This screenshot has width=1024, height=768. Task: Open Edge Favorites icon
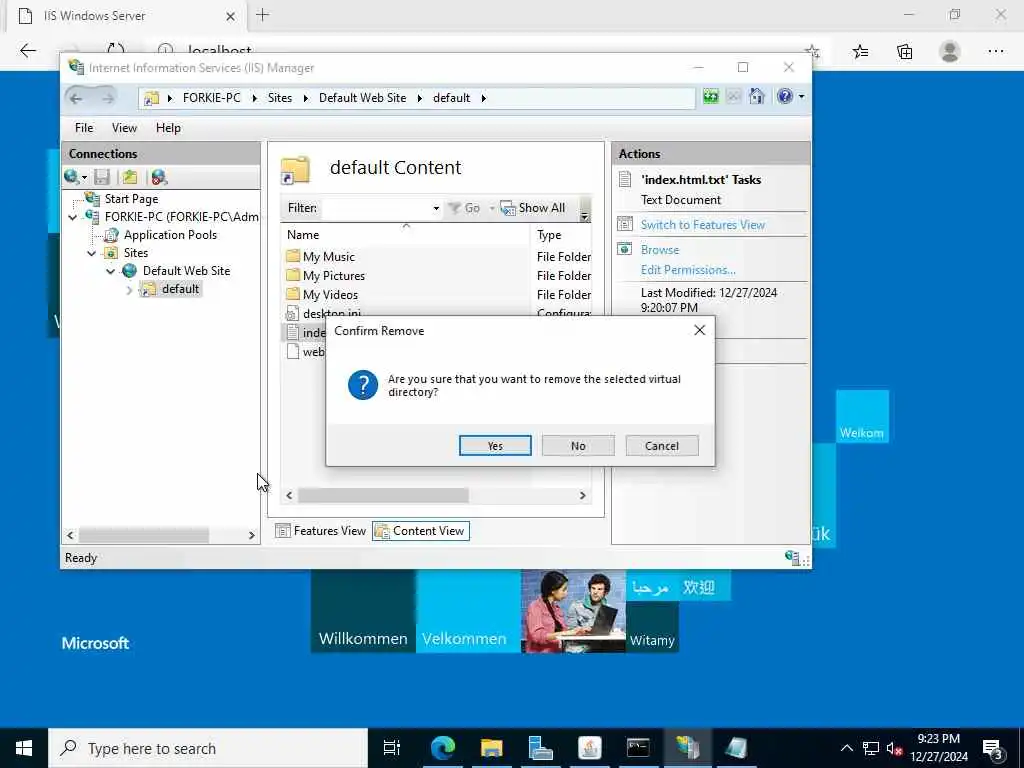click(860, 52)
